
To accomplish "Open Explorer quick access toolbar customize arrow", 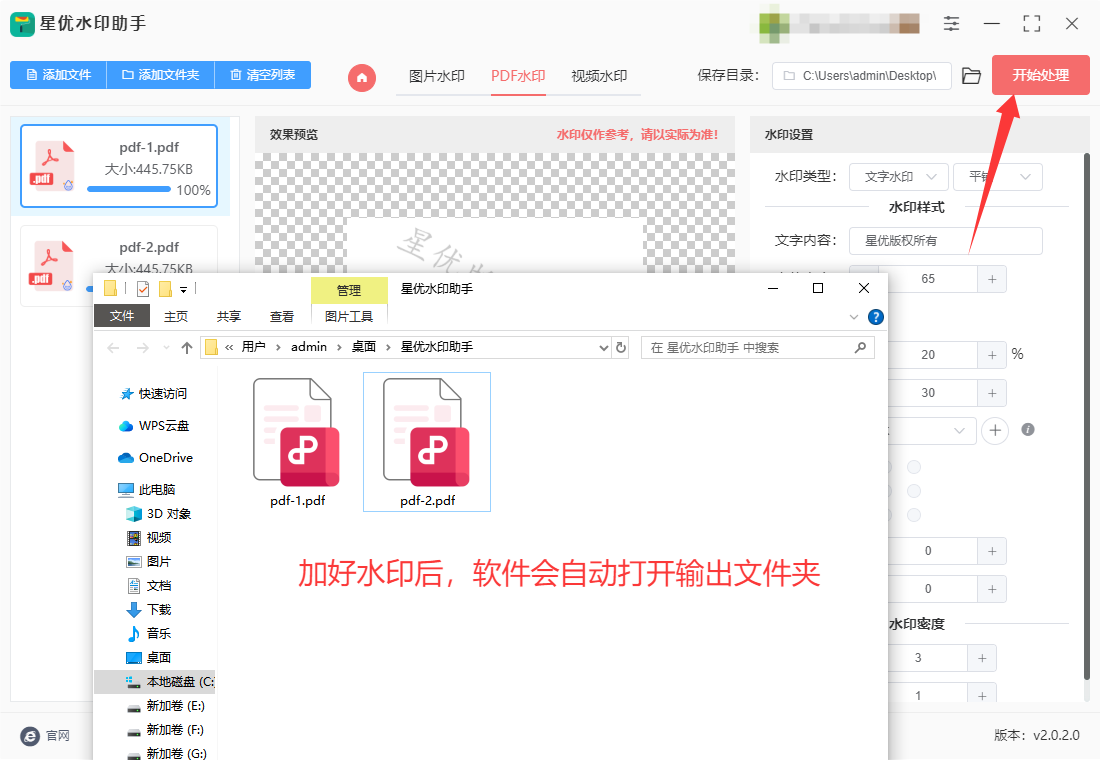I will (x=183, y=289).
